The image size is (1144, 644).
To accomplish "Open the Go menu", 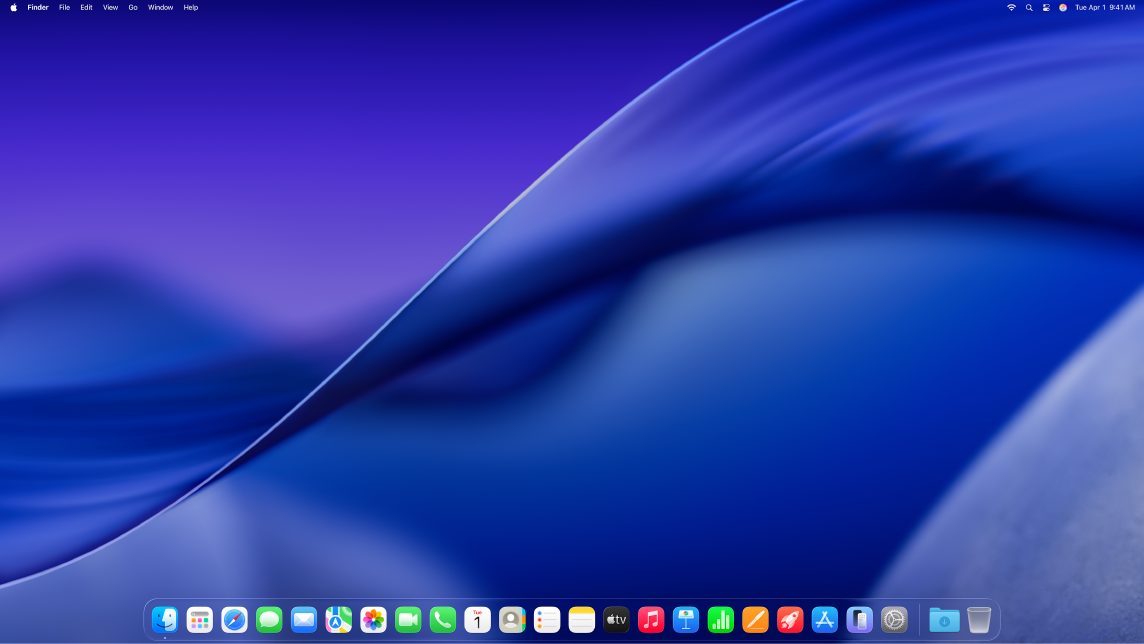I will click(x=132, y=7).
